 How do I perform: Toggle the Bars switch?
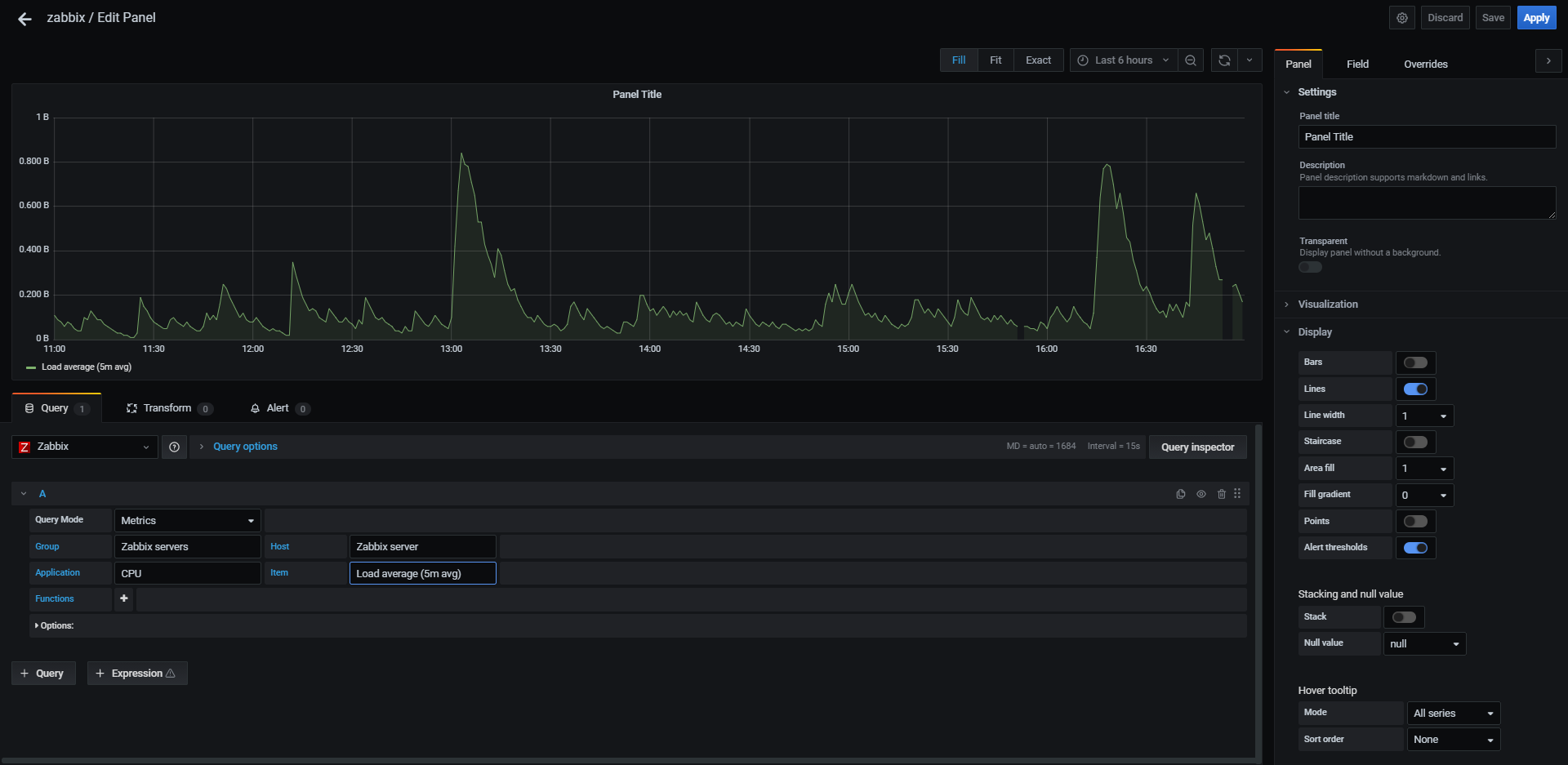(1415, 362)
